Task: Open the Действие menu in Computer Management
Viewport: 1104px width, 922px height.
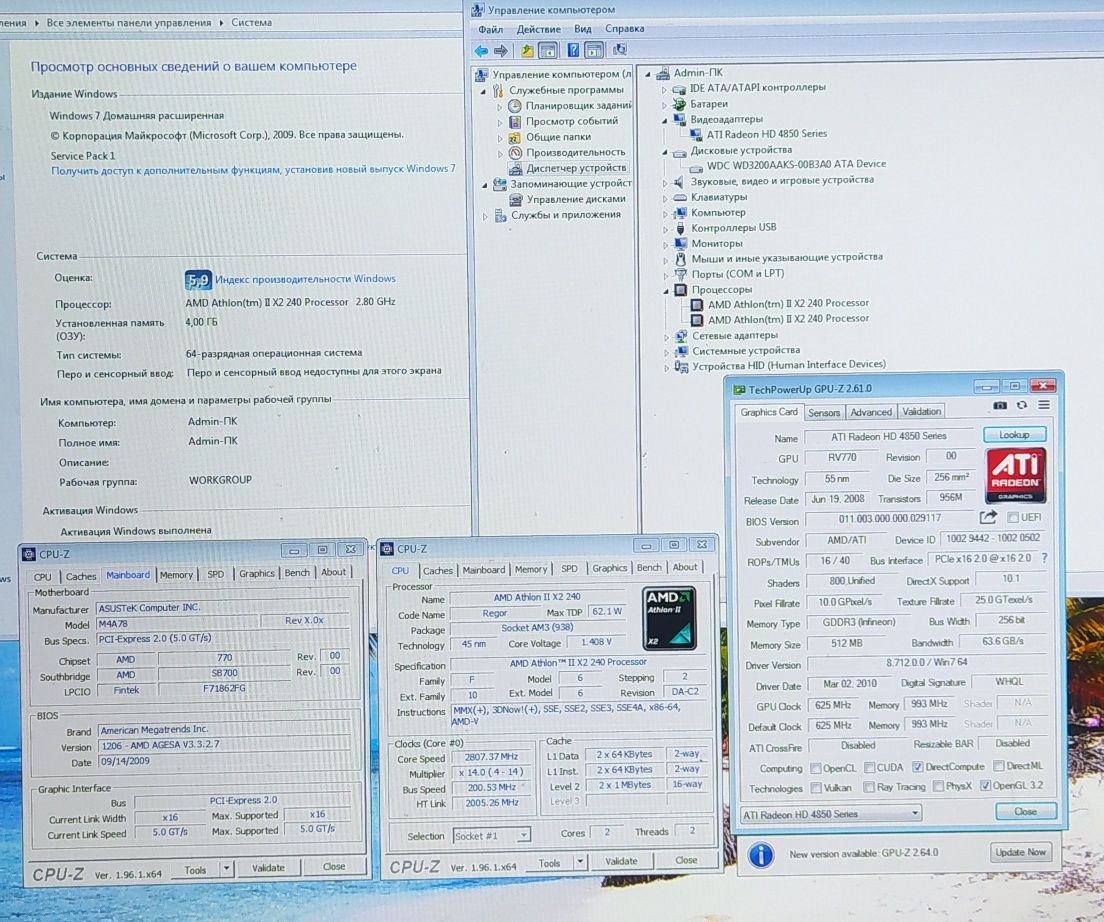Action: pos(539,29)
